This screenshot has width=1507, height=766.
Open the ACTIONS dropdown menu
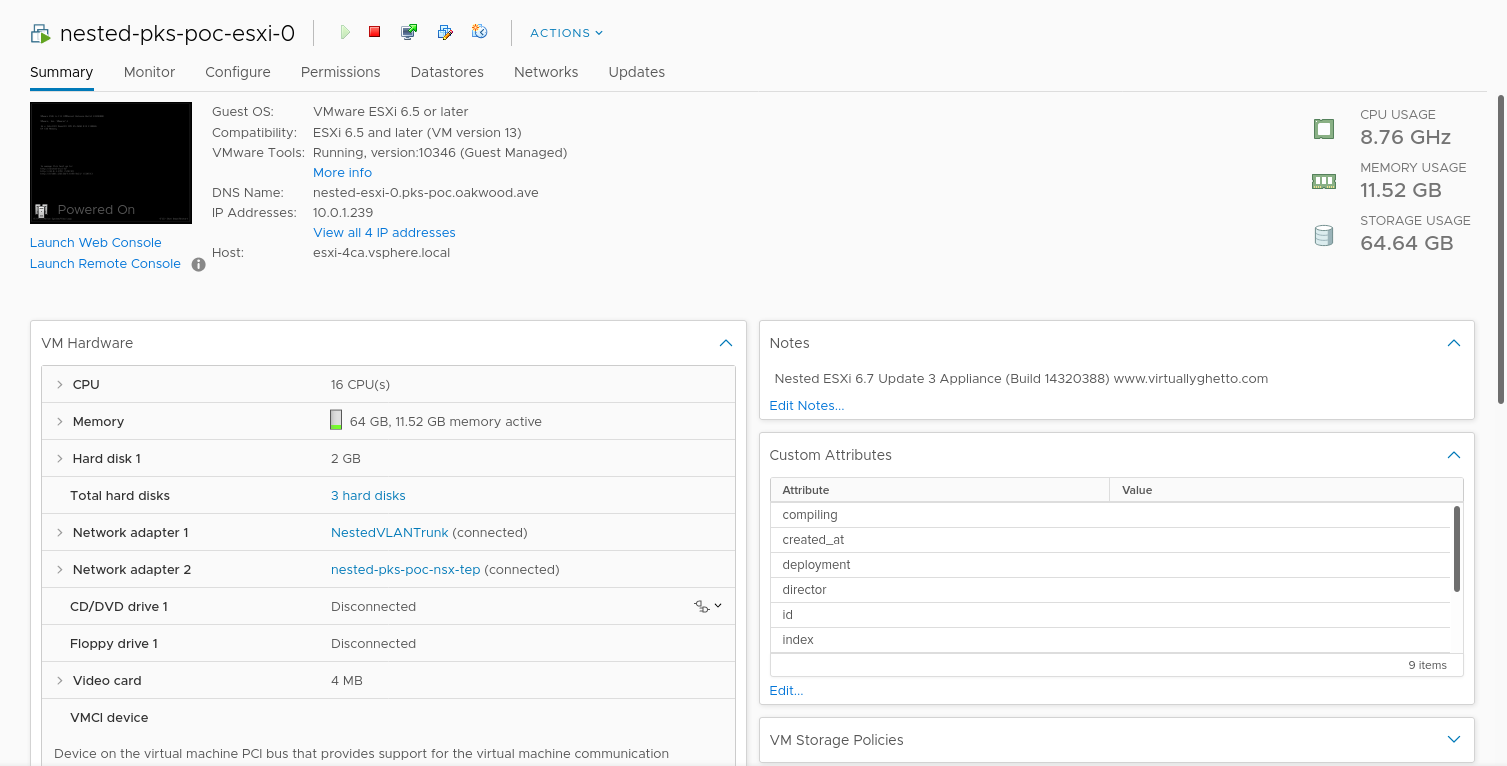(x=566, y=33)
